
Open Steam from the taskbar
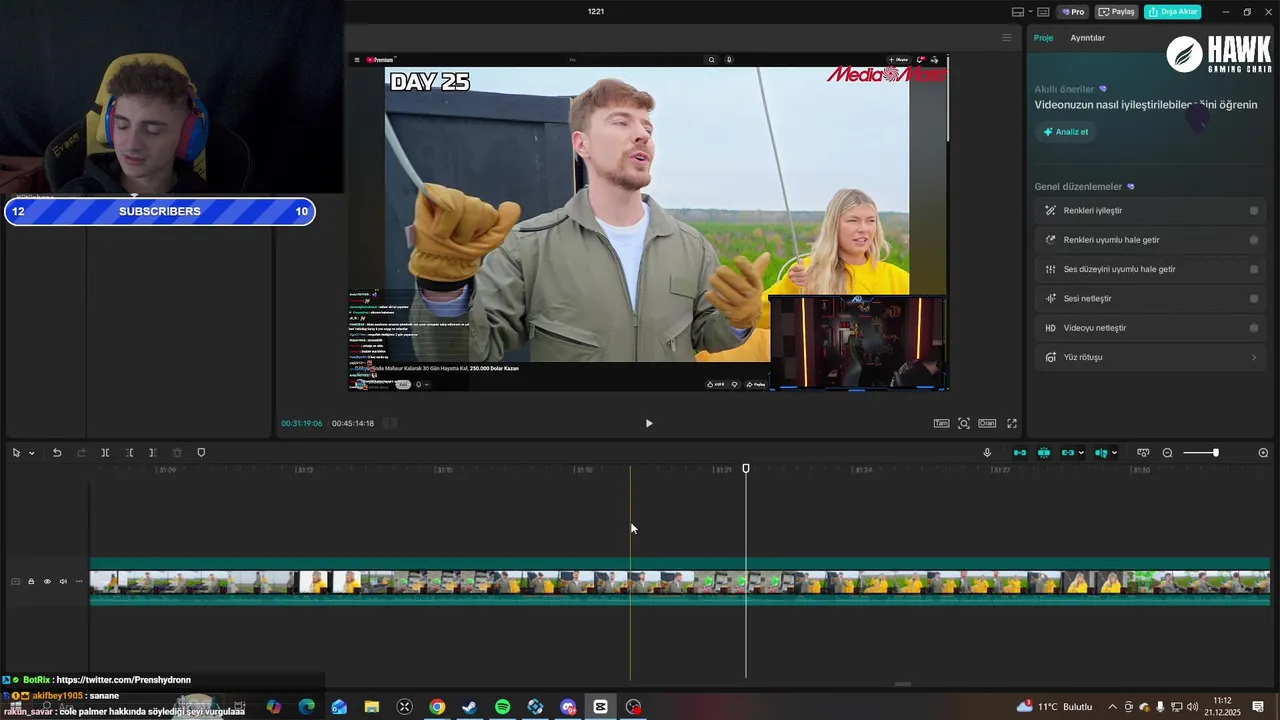[x=469, y=707]
